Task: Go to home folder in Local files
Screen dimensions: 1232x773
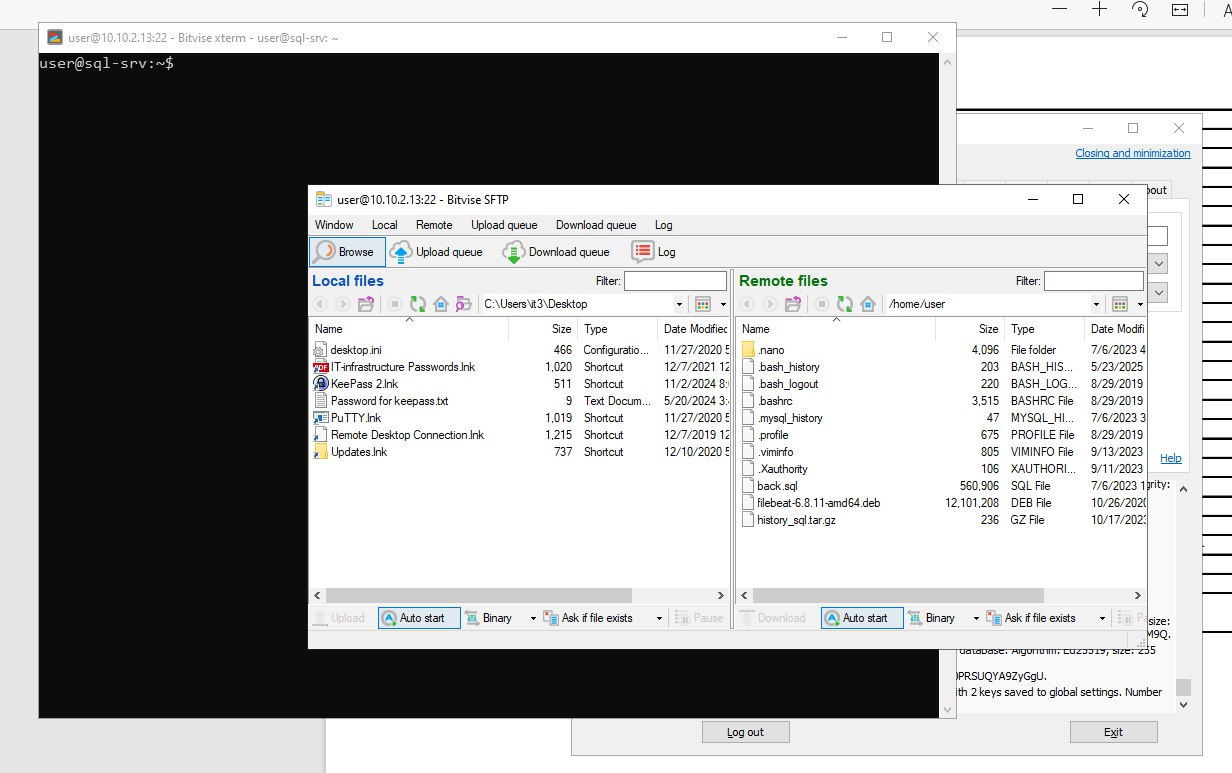Action: pyautogui.click(x=440, y=304)
